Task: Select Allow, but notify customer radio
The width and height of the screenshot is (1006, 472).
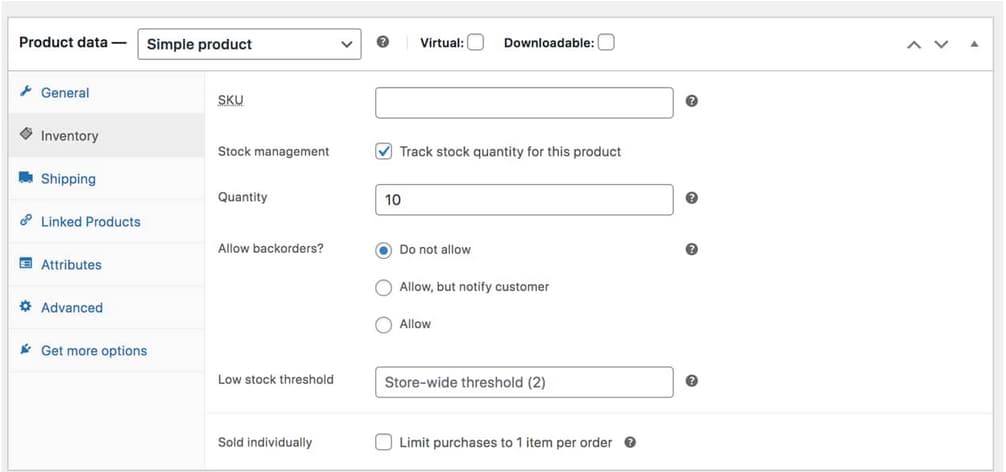Action: click(383, 288)
